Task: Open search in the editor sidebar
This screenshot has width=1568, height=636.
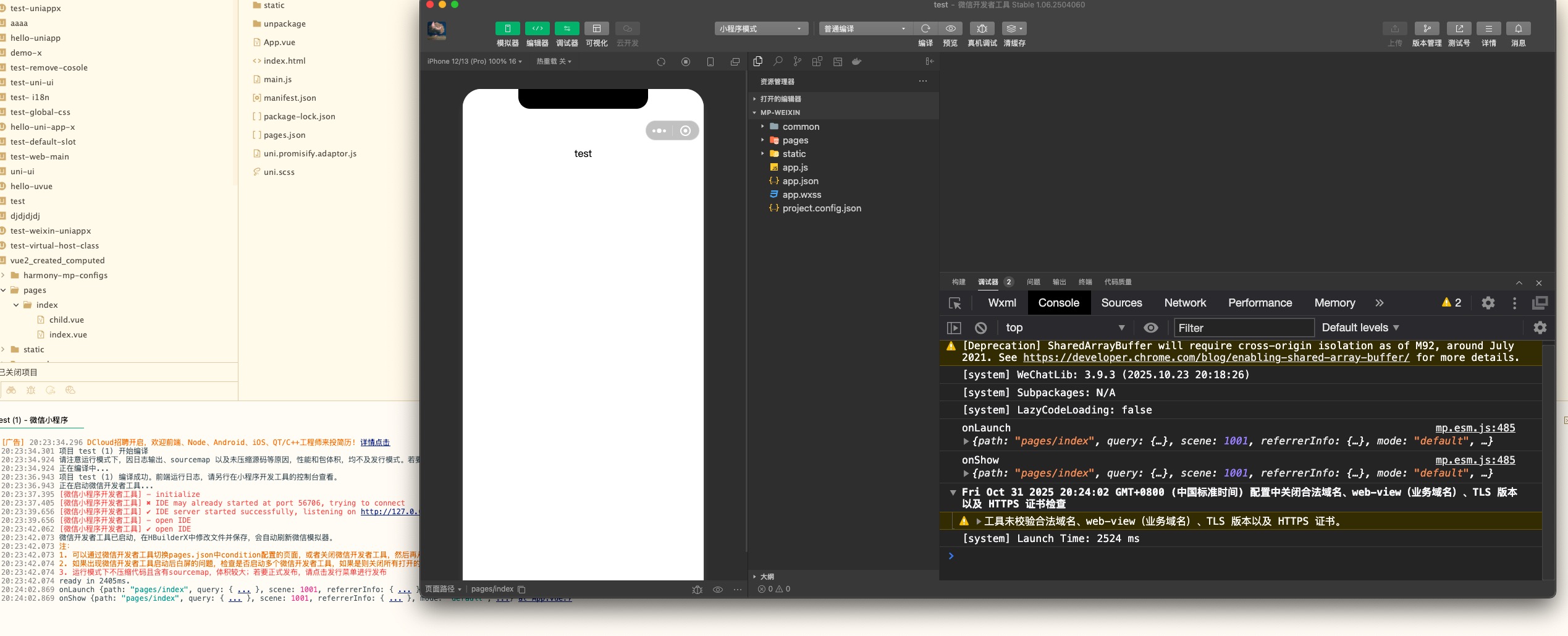Action: pyautogui.click(x=778, y=61)
